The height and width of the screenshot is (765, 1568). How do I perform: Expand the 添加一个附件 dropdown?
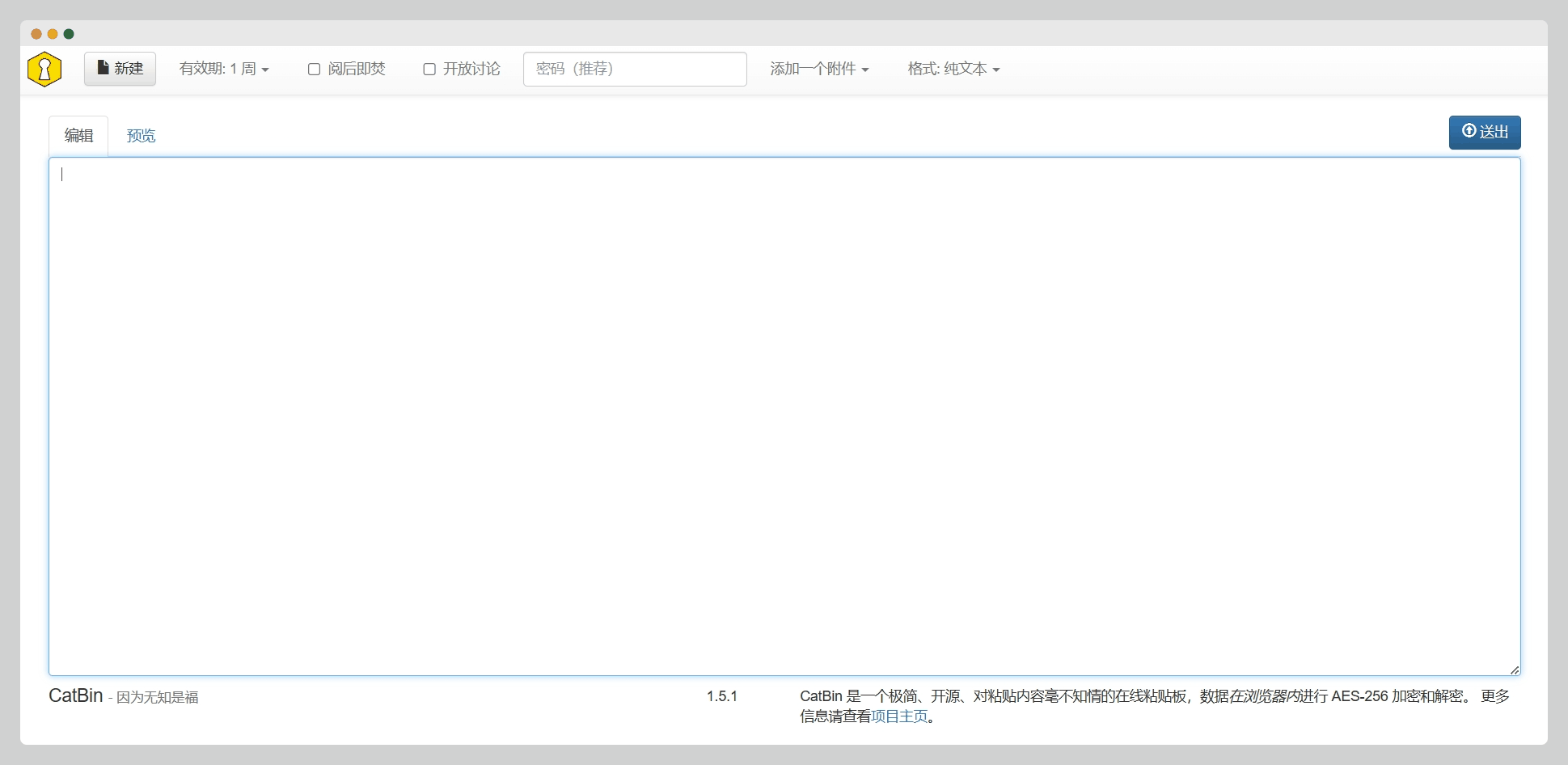coord(818,70)
